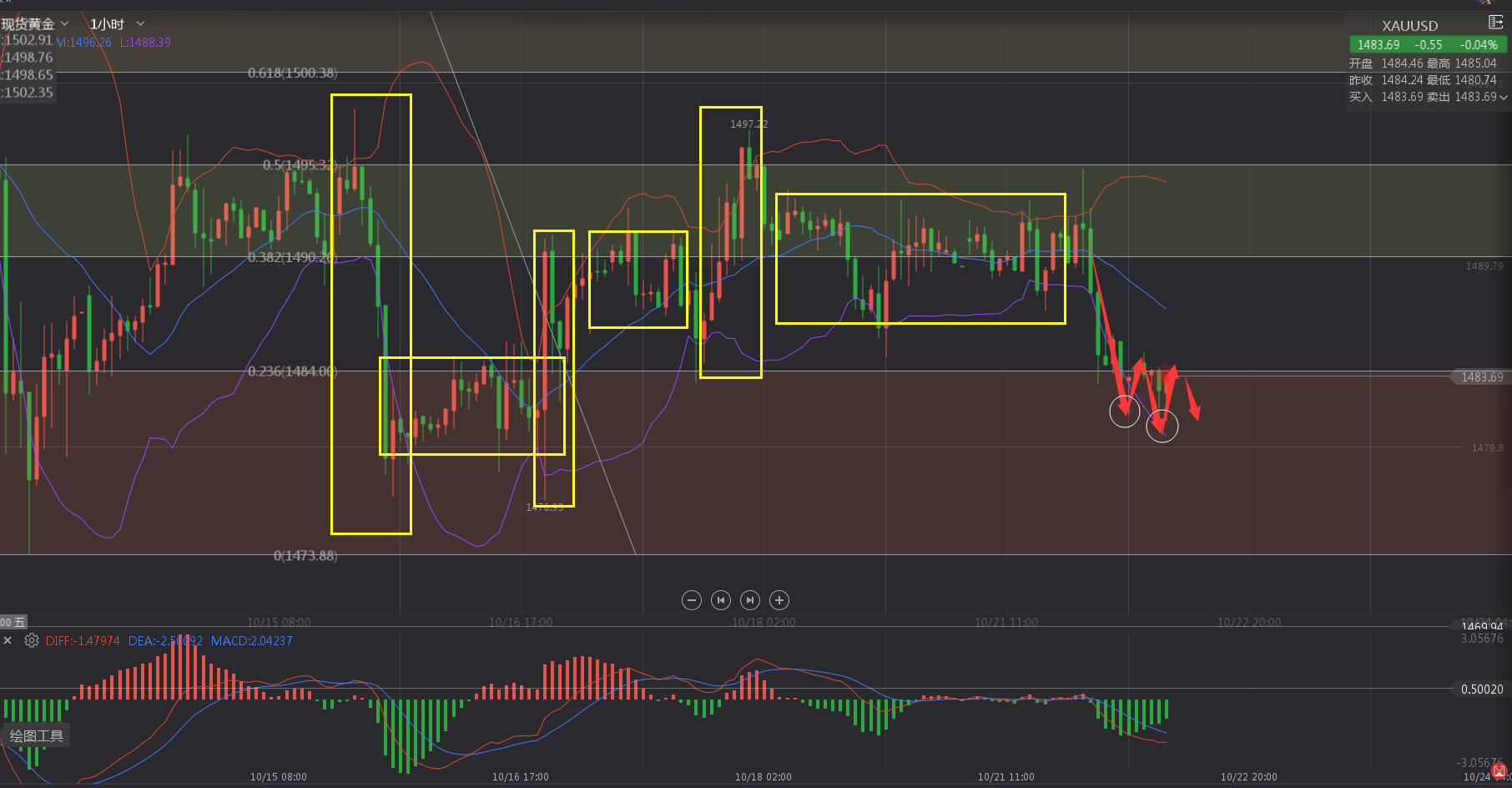1512x788 pixels.
Task: Click the 卖出 1483.69 sell price
Action: coord(1462,97)
